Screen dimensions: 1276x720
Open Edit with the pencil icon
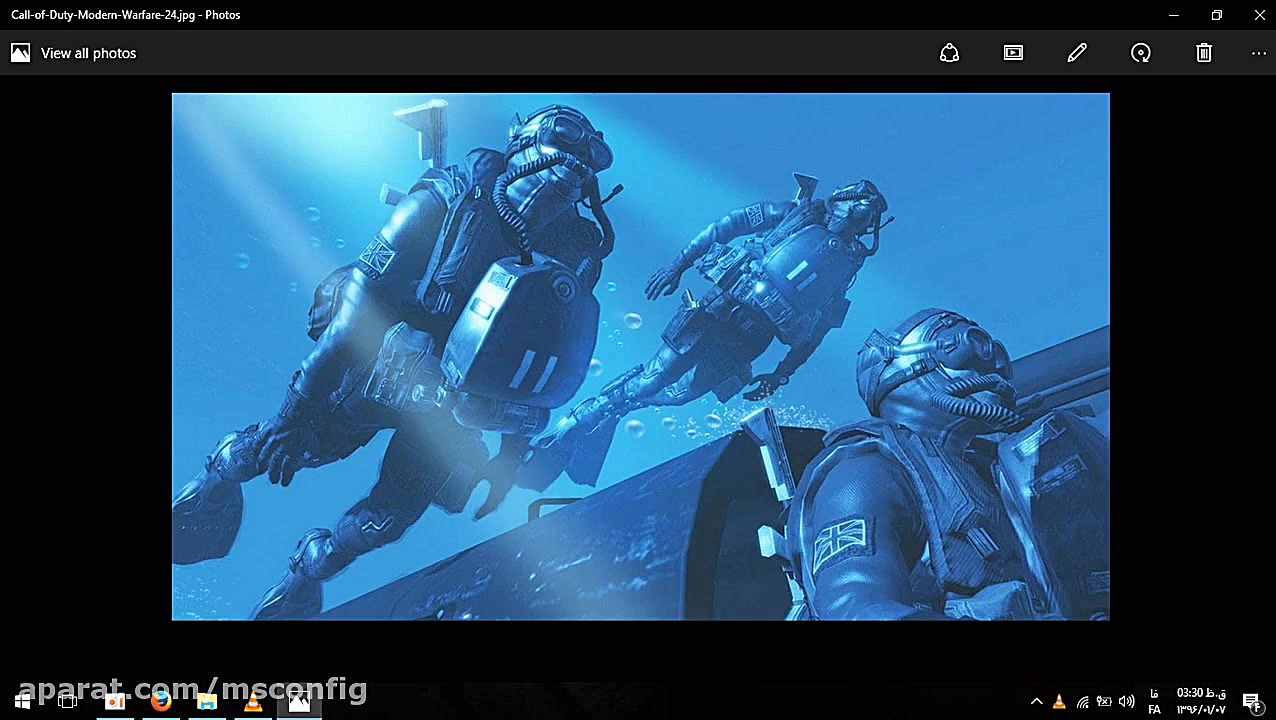1077,53
